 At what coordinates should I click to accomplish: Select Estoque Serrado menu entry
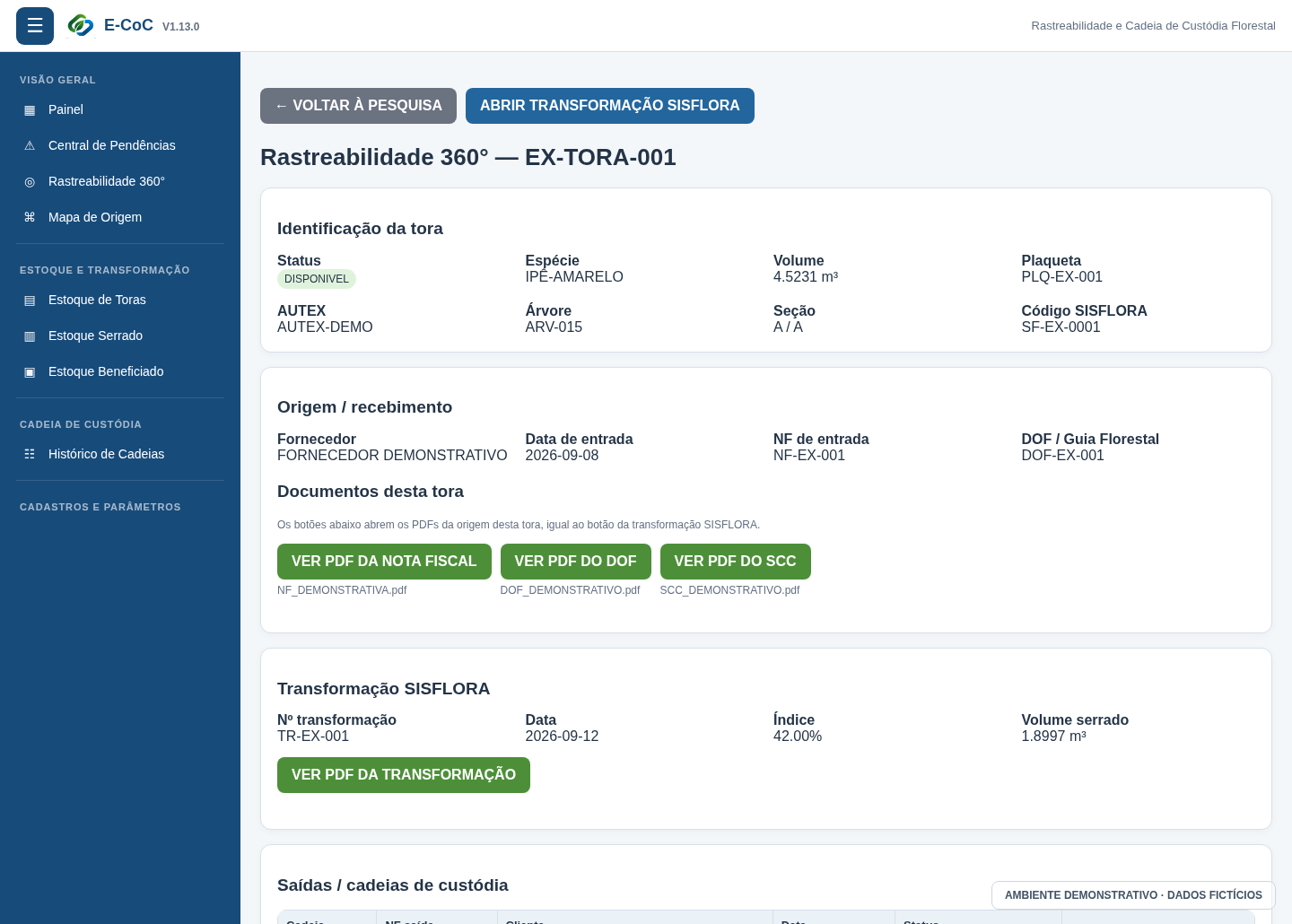coord(120,336)
